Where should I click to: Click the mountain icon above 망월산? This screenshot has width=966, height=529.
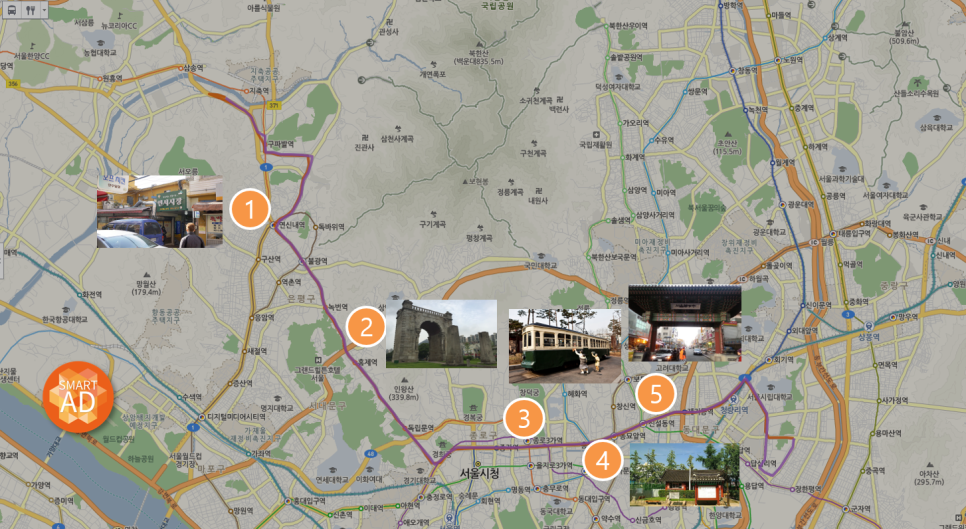pyautogui.click(x=147, y=275)
